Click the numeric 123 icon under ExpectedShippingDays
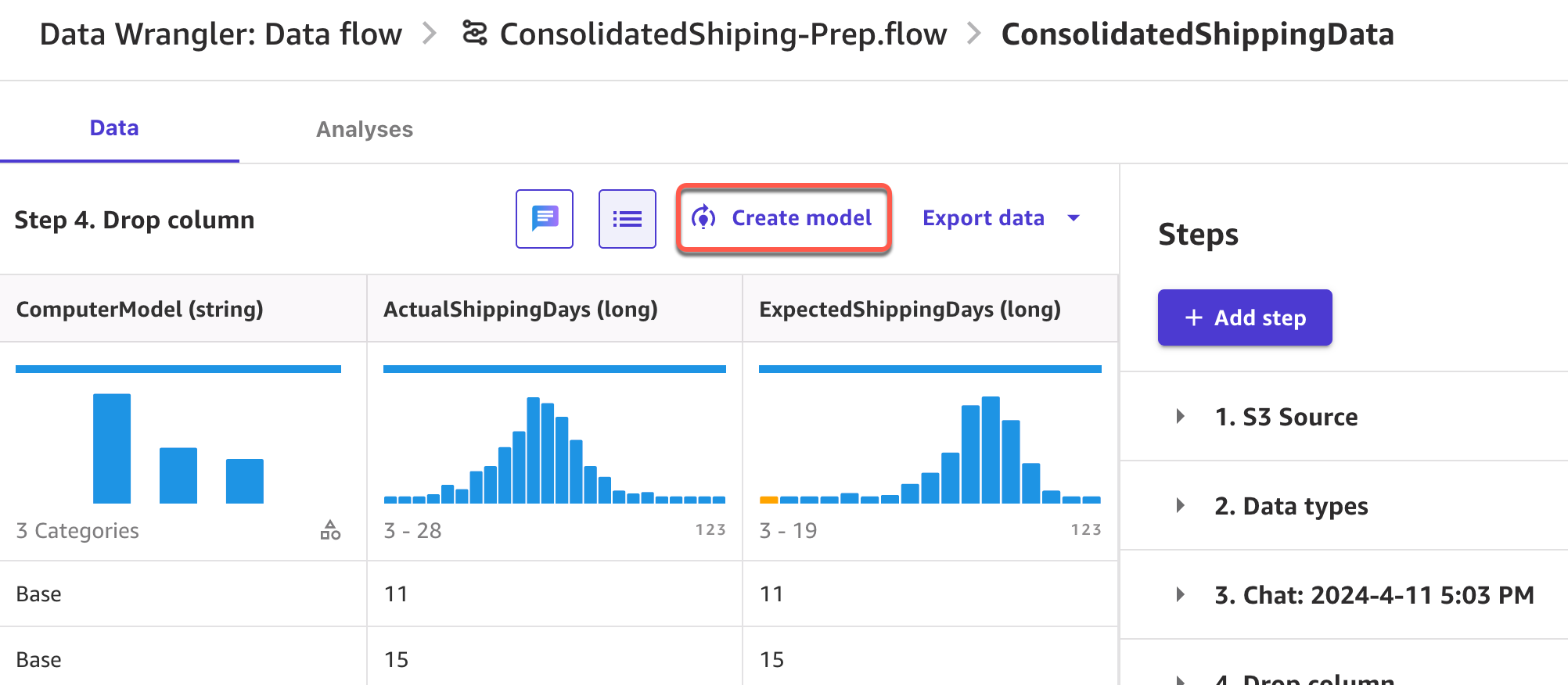The width and height of the screenshot is (1568, 685). 1085,530
